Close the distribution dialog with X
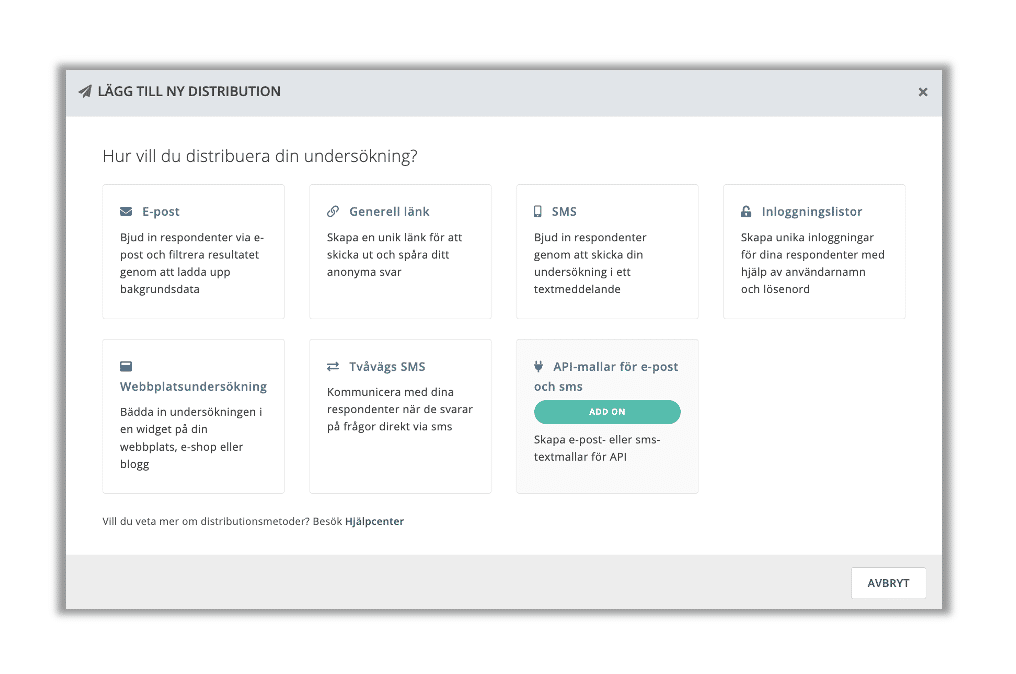This screenshot has height=674, width=1016. [923, 92]
